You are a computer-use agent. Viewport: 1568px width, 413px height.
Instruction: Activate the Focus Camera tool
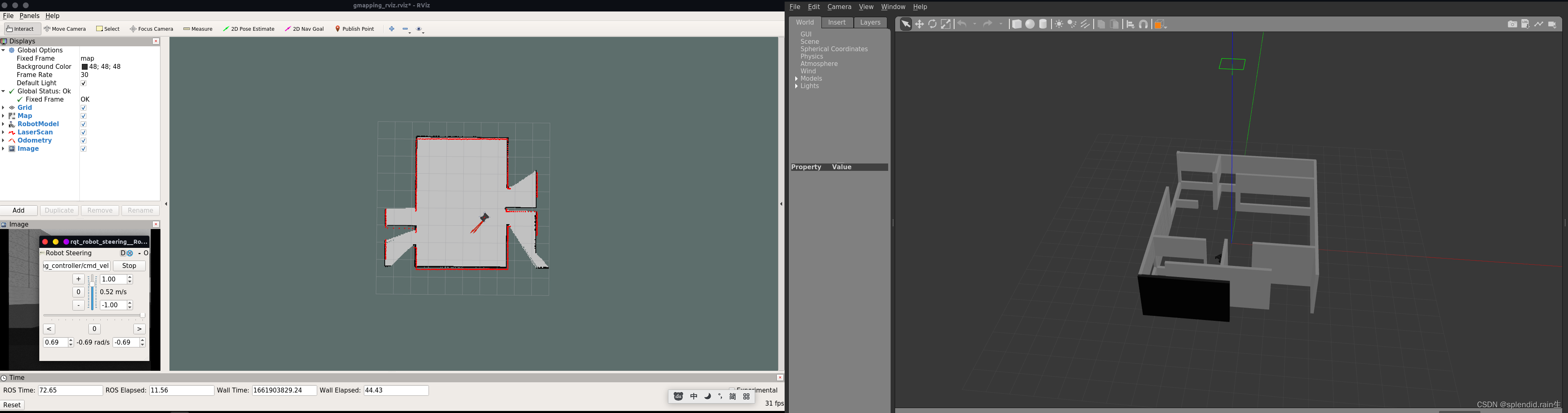click(x=151, y=29)
